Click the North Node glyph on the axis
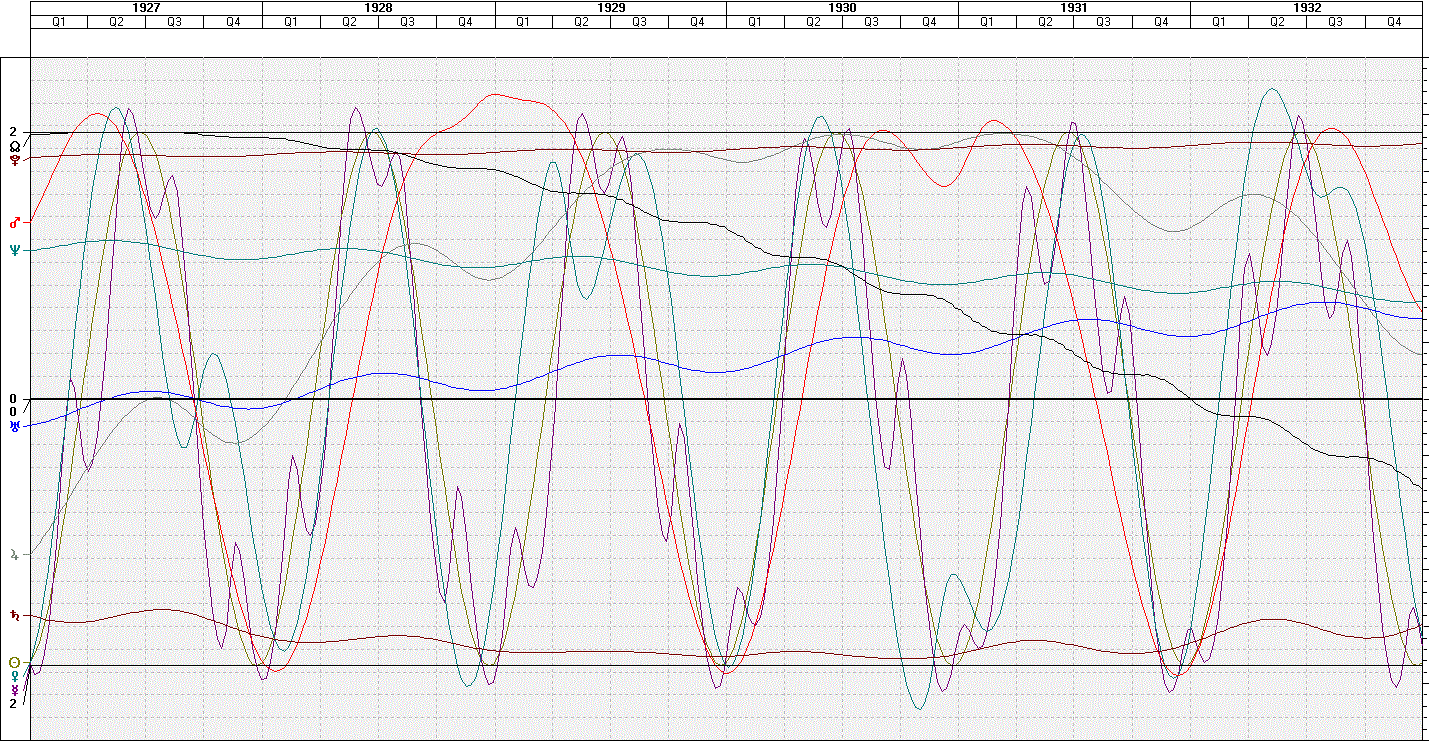Image resolution: width=1429 pixels, height=746 pixels. coord(14,146)
